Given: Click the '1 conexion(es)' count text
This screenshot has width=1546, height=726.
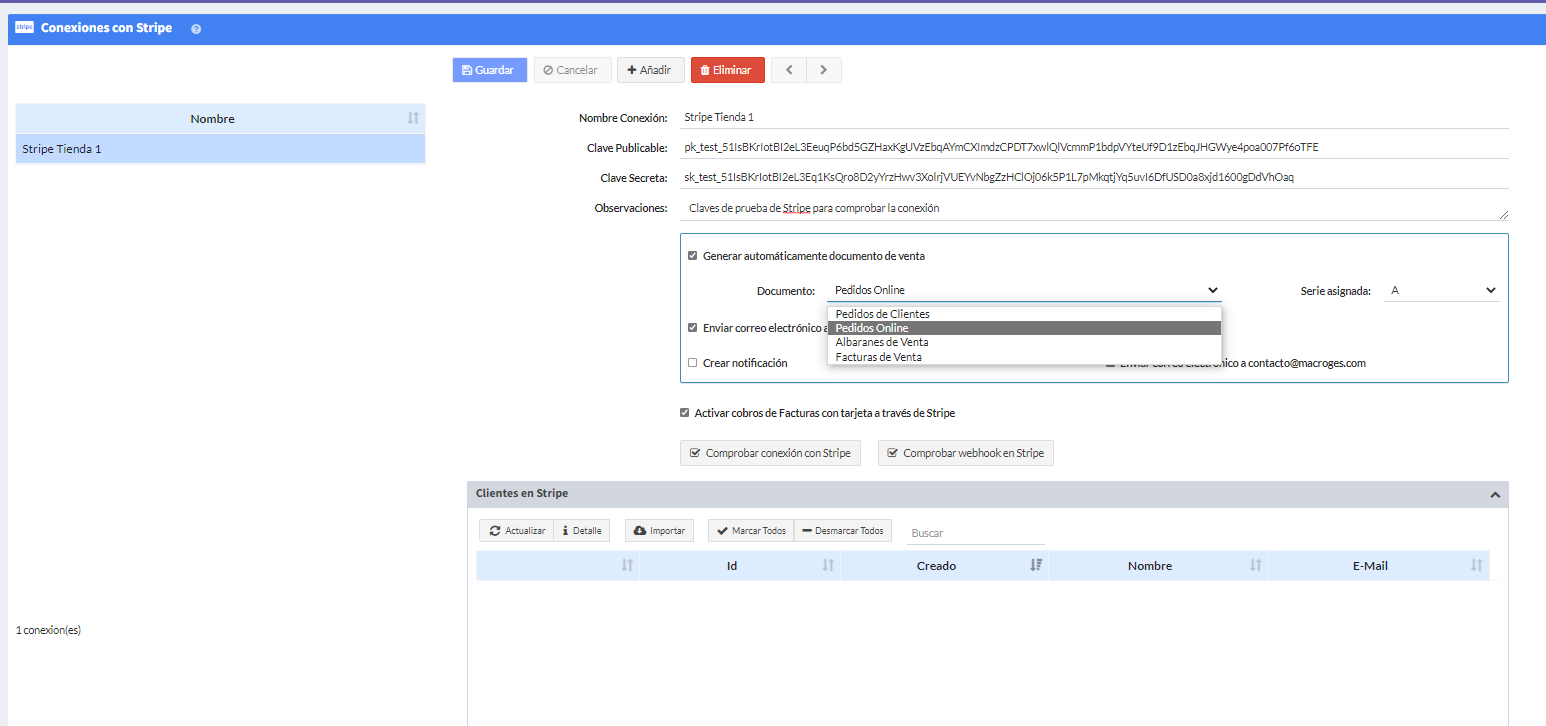Looking at the screenshot, I should pyautogui.click(x=48, y=630).
